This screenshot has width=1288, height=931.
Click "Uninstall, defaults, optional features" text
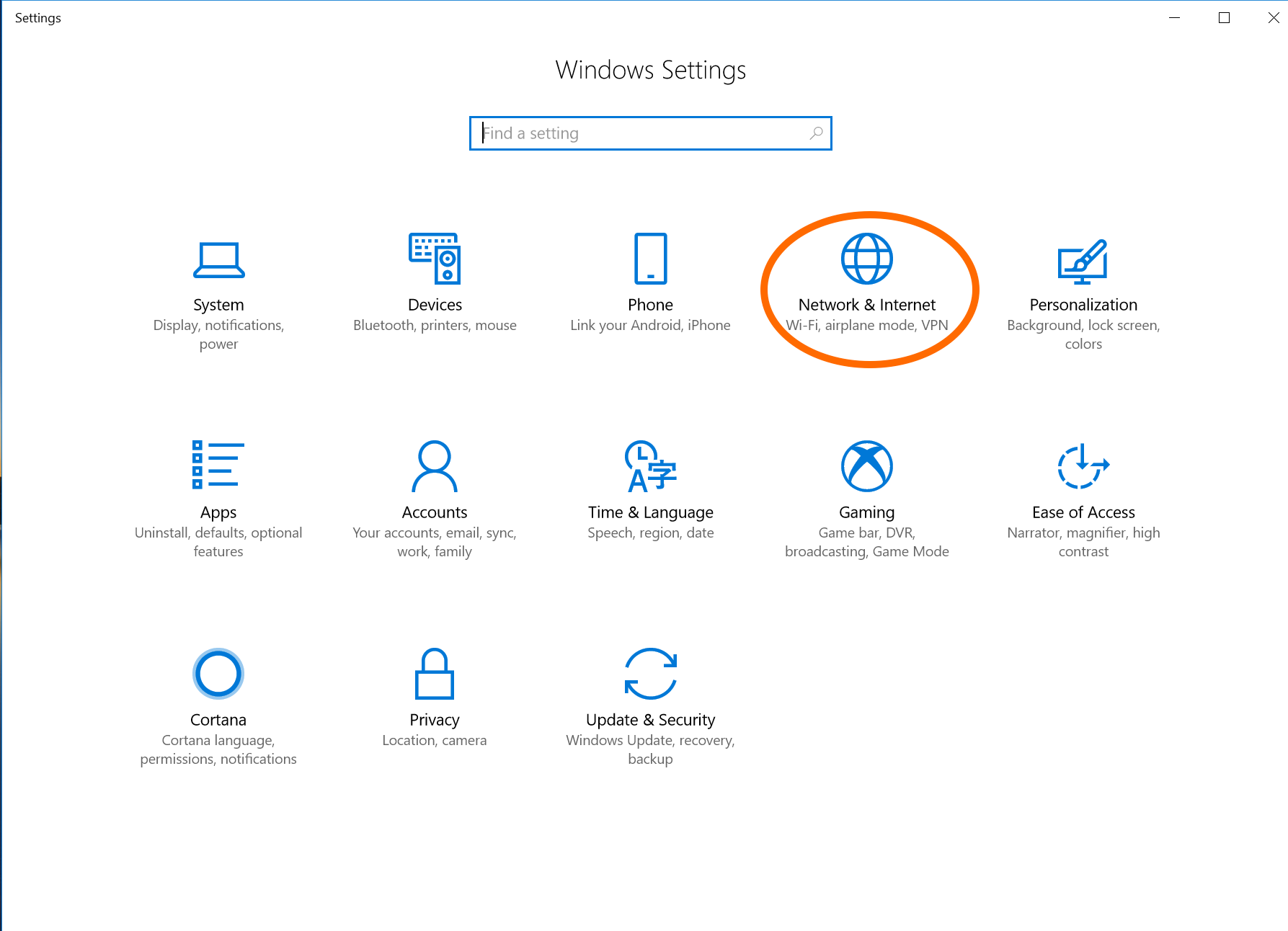point(218,542)
